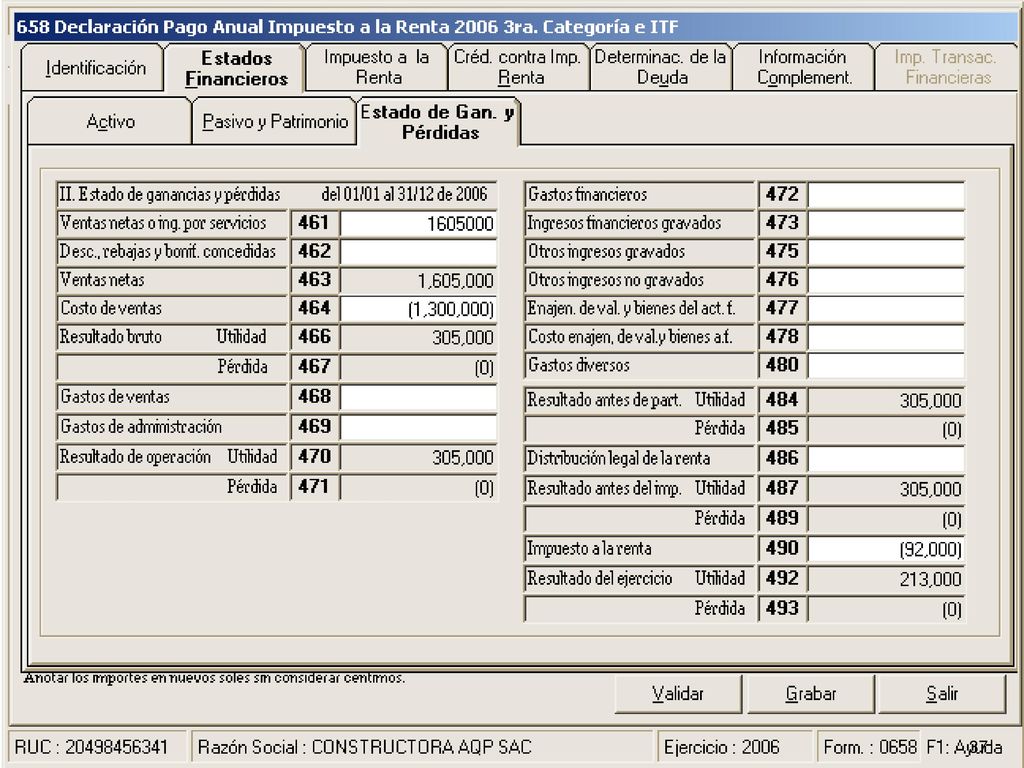Click the Gastos diversos label

point(579,365)
